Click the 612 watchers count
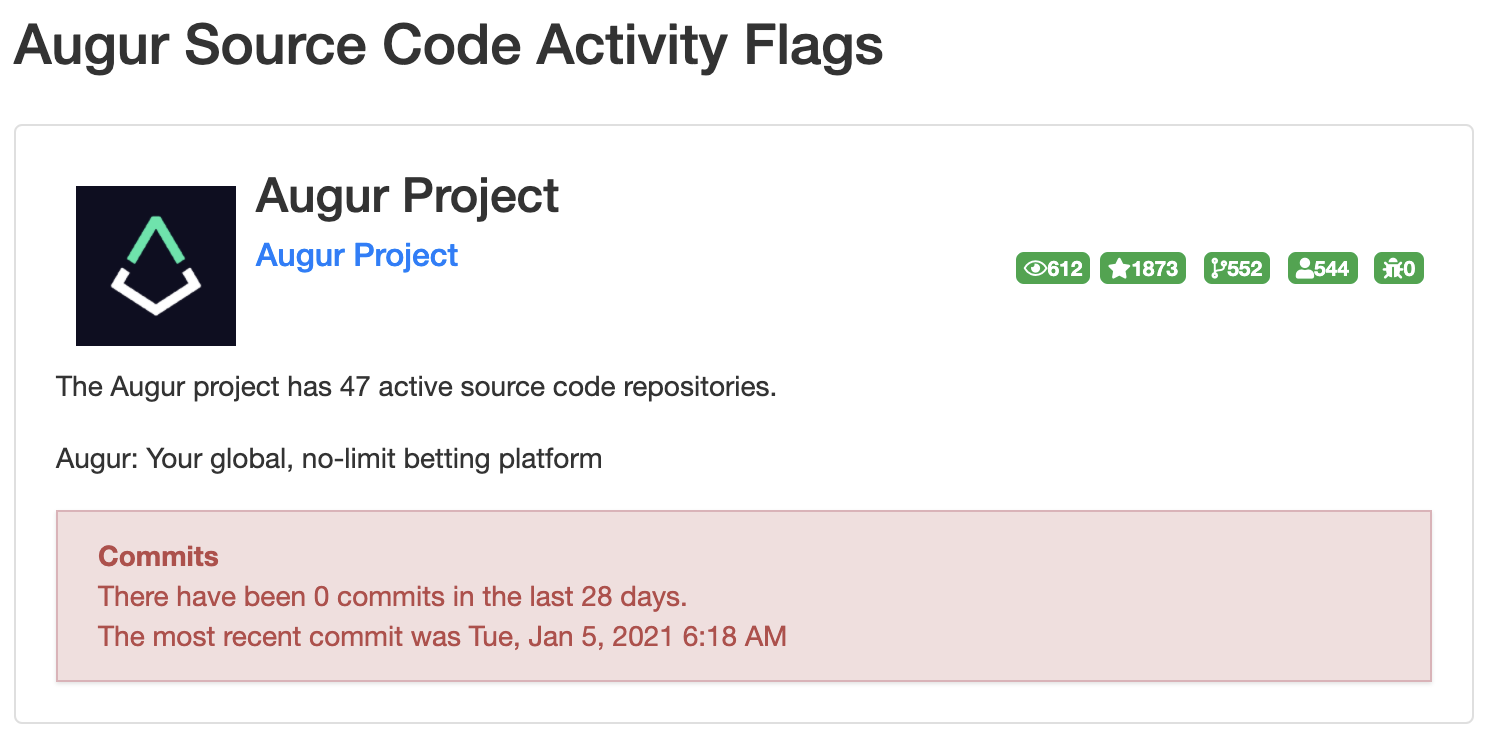1490x746 pixels. 1065,269
